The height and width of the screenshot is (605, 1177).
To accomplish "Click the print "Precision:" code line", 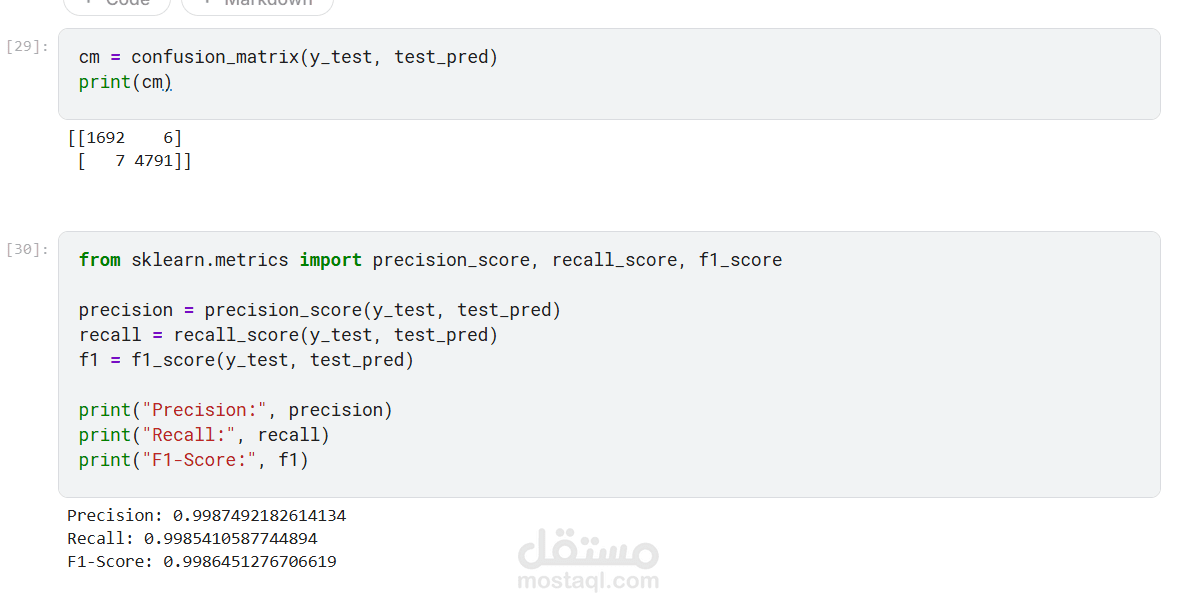I will click(x=236, y=410).
